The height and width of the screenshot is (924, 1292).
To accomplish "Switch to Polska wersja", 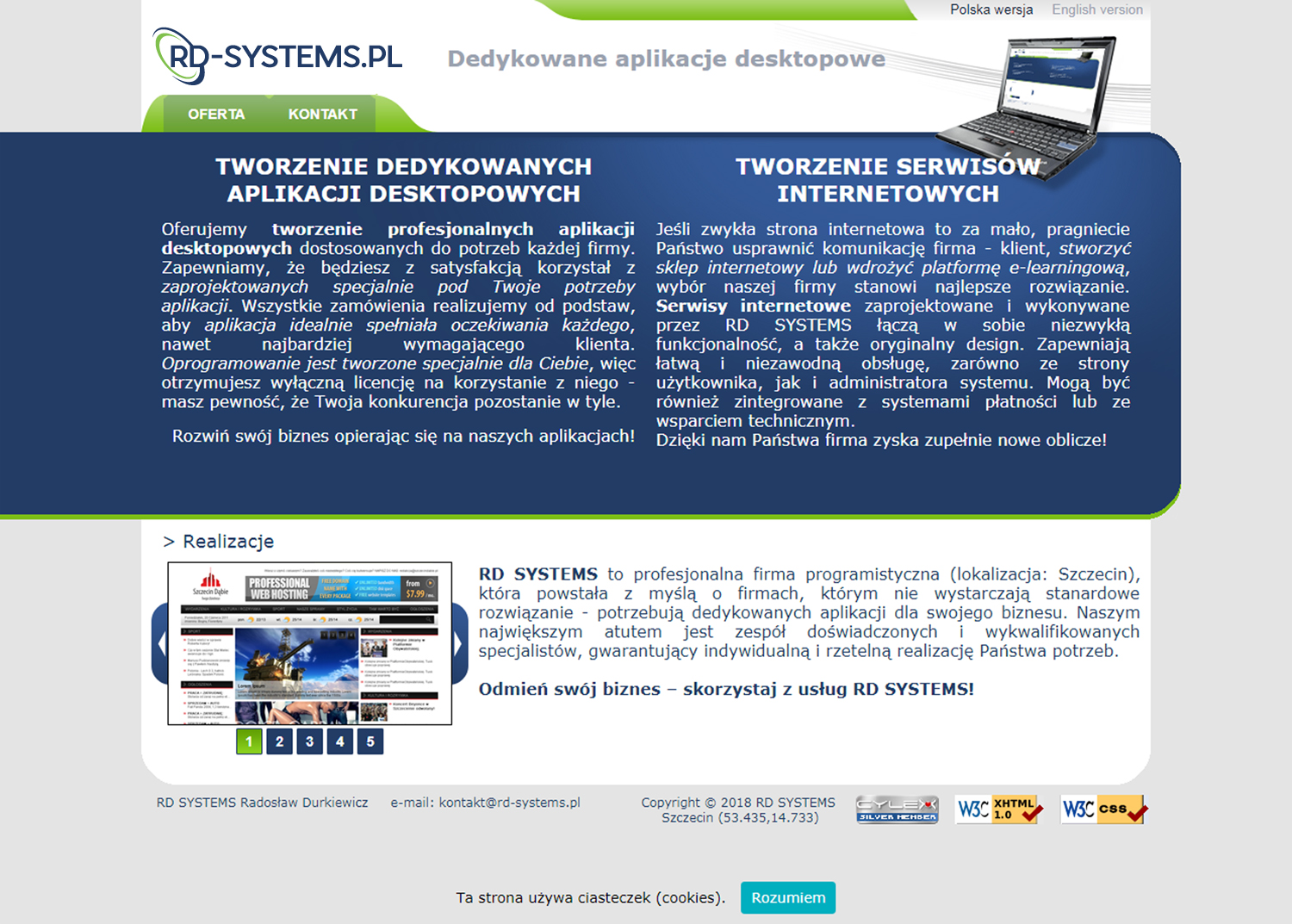I will click(x=991, y=9).
